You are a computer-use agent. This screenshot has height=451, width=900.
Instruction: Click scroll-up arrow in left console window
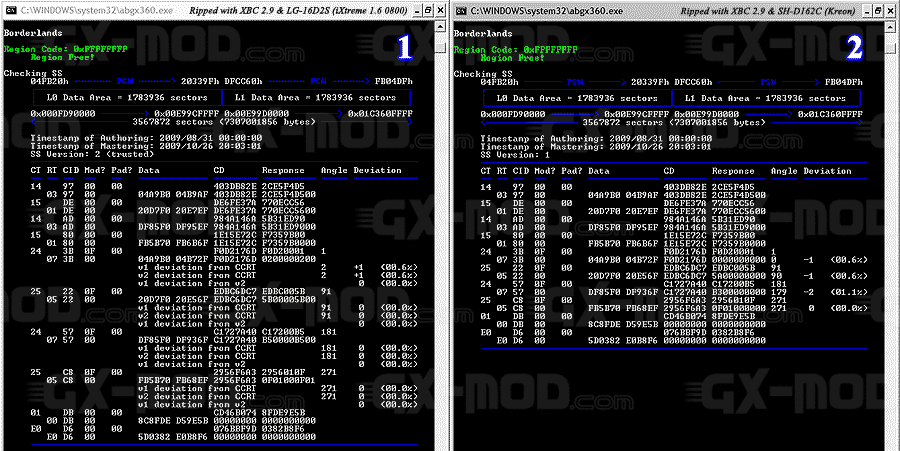coord(440,27)
